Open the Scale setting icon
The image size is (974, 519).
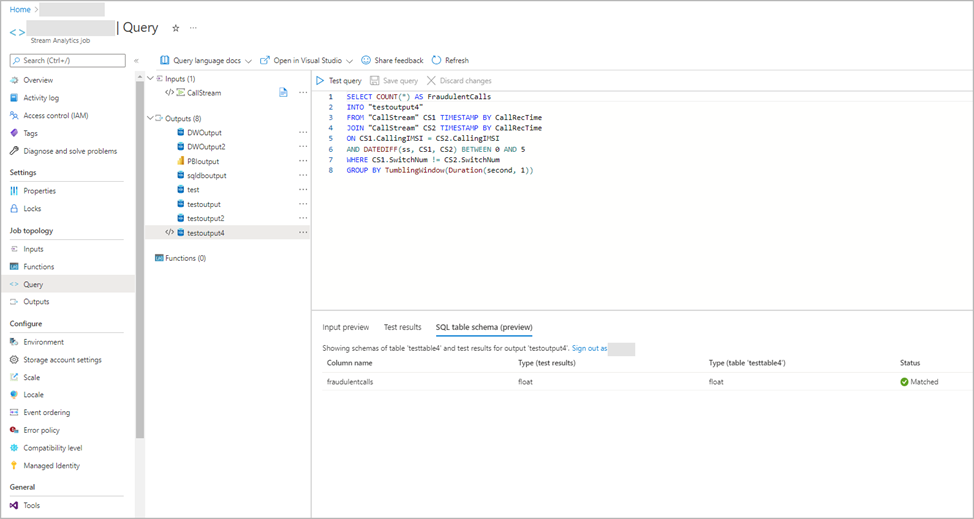click(14, 377)
